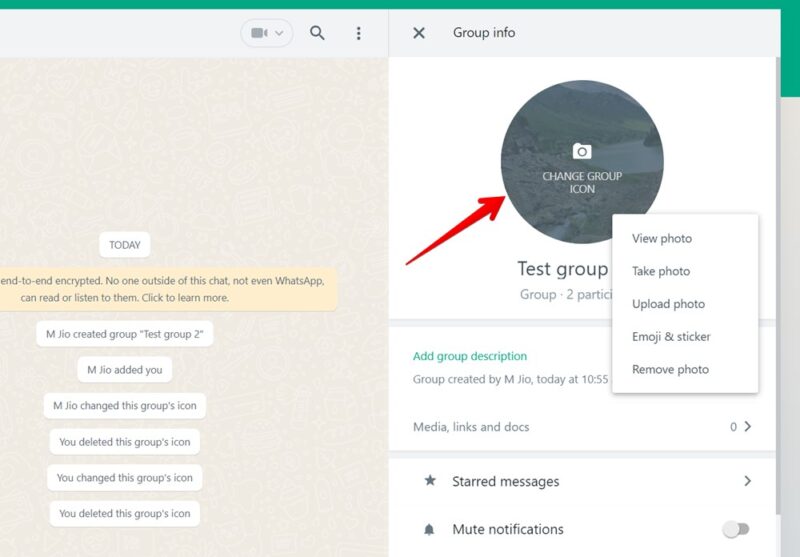Click the encryption notice to learn more
The width and height of the screenshot is (800, 557).
pos(166,289)
